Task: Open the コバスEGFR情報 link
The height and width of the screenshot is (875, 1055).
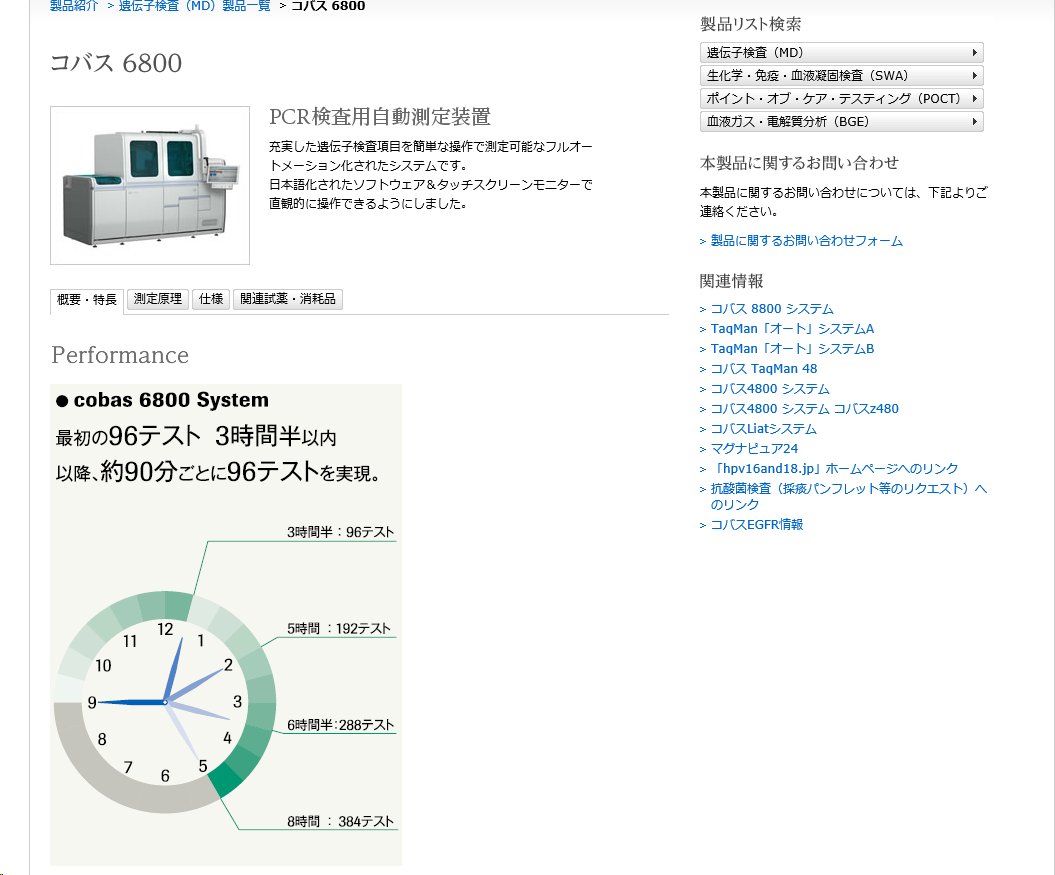Action: (x=757, y=524)
